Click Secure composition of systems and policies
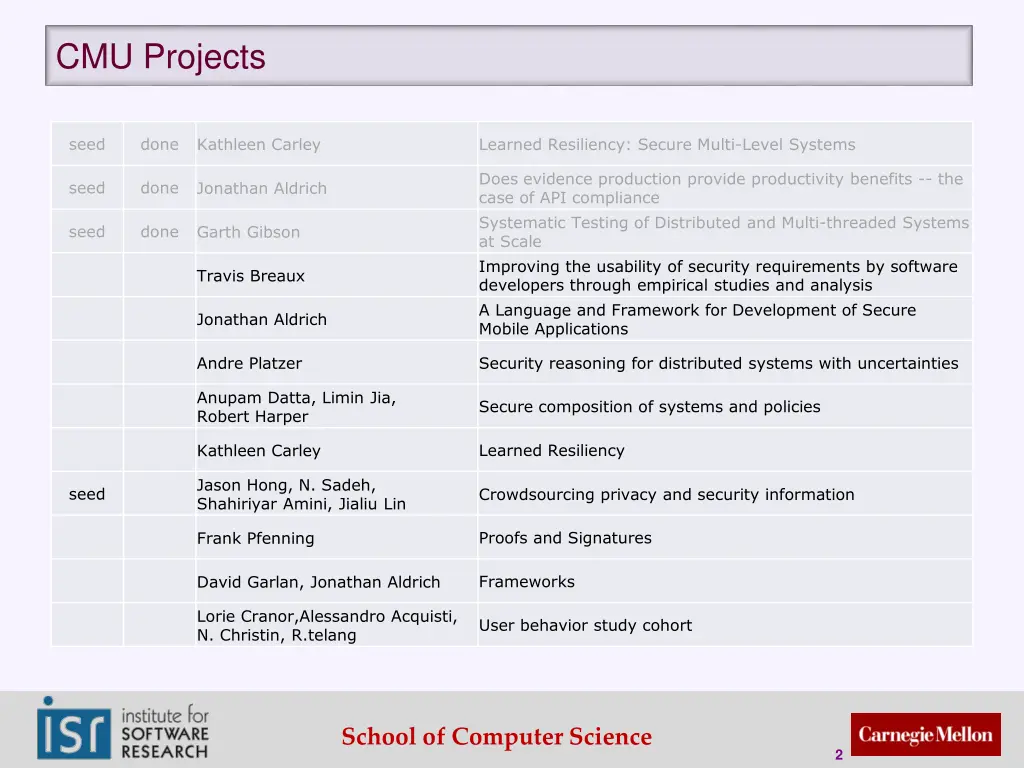 tap(649, 407)
